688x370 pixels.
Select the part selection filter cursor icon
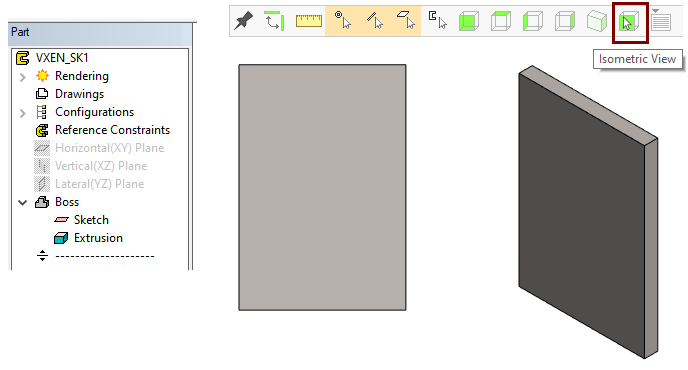437,20
